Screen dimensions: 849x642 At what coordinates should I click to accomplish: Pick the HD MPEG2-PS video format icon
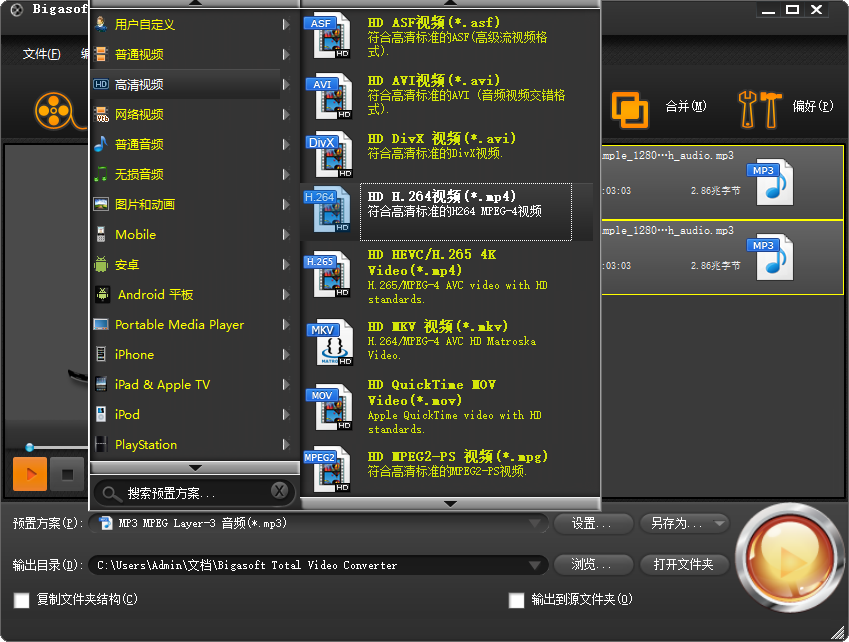(x=329, y=470)
